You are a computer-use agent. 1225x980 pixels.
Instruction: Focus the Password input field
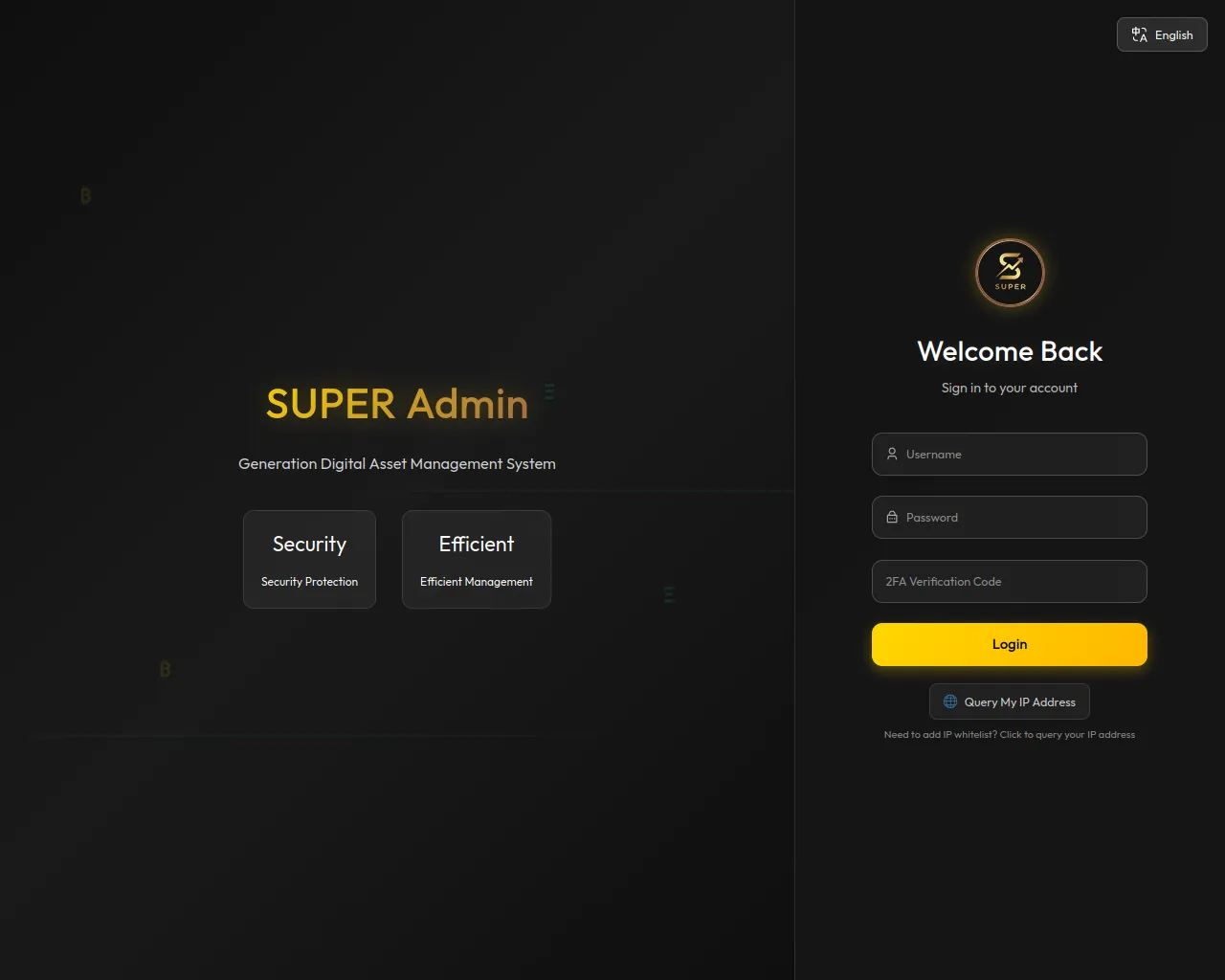[1010, 518]
